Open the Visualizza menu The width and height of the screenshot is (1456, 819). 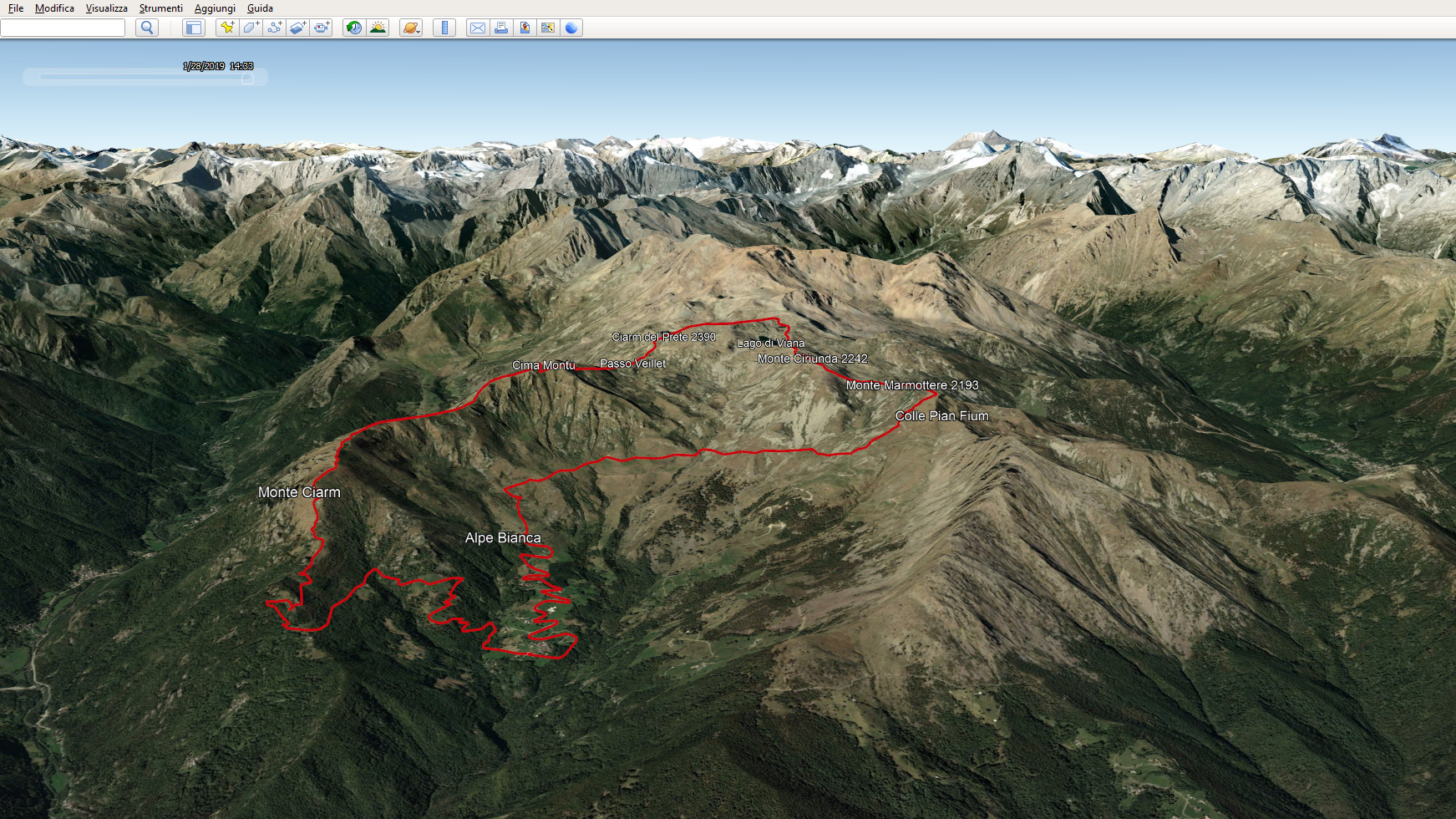coord(106,8)
